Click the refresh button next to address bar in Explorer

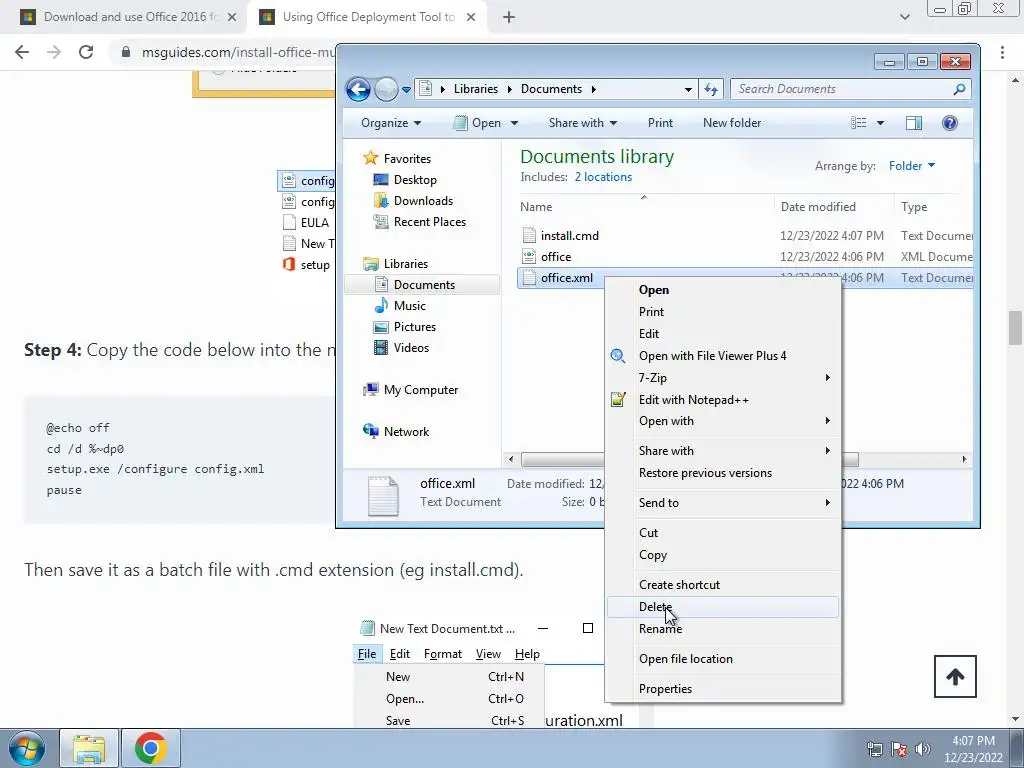coord(711,89)
